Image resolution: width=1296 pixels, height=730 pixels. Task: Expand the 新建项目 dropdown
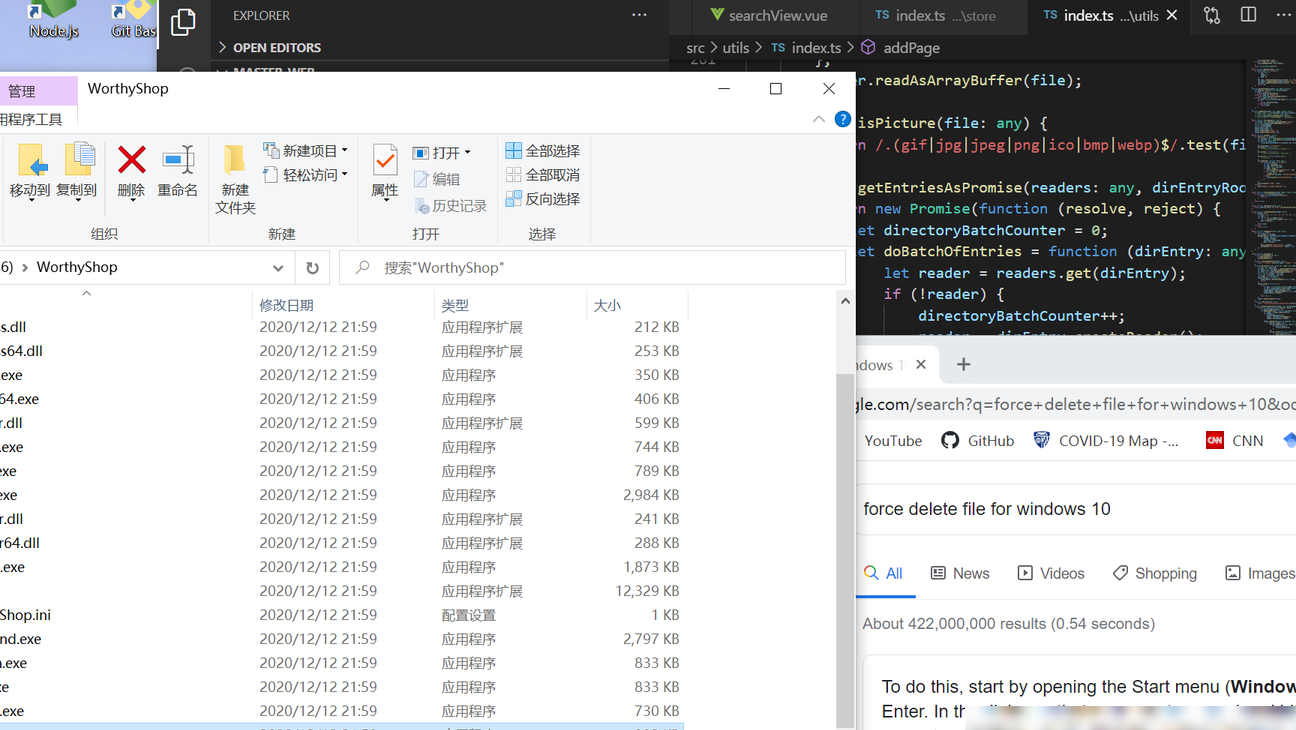[x=344, y=150]
